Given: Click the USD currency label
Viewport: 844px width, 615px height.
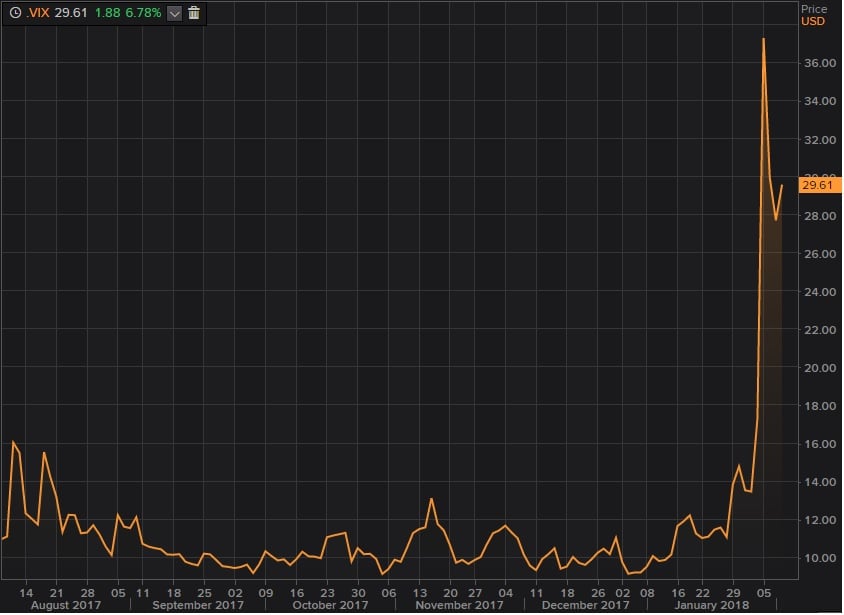Looking at the screenshot, I should [x=812, y=21].
